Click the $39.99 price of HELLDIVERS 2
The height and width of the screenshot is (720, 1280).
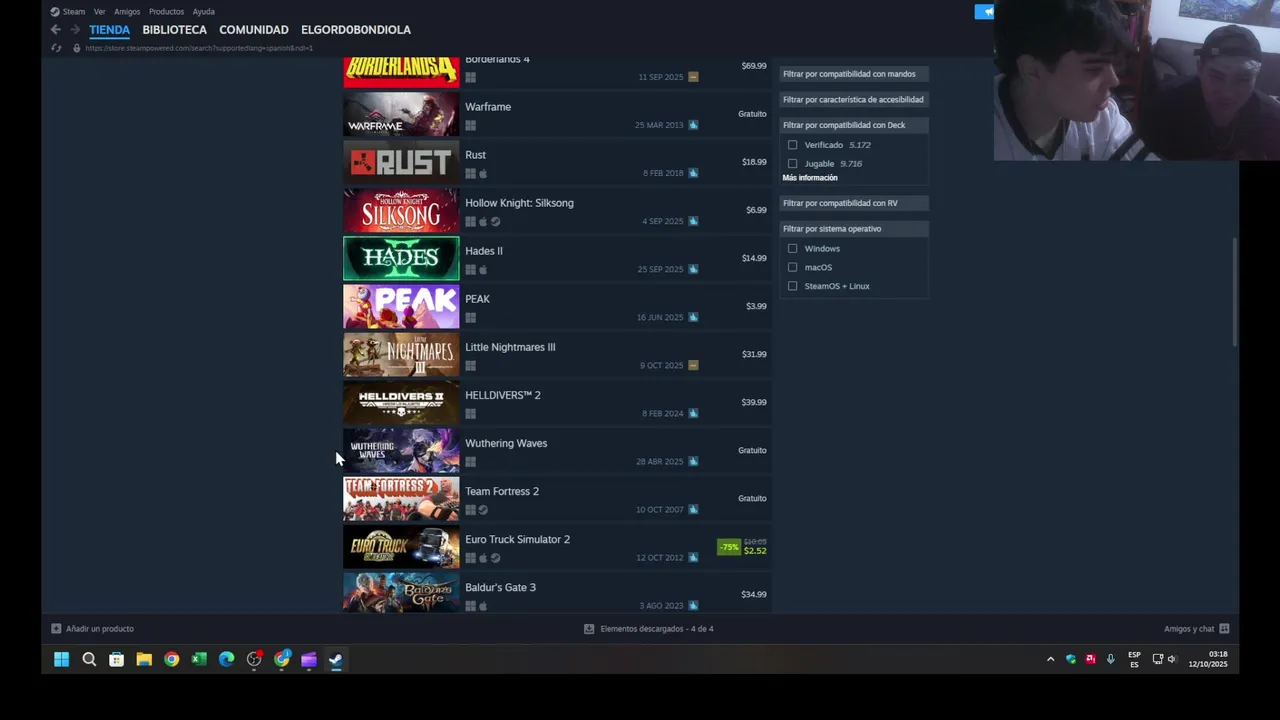[754, 402]
